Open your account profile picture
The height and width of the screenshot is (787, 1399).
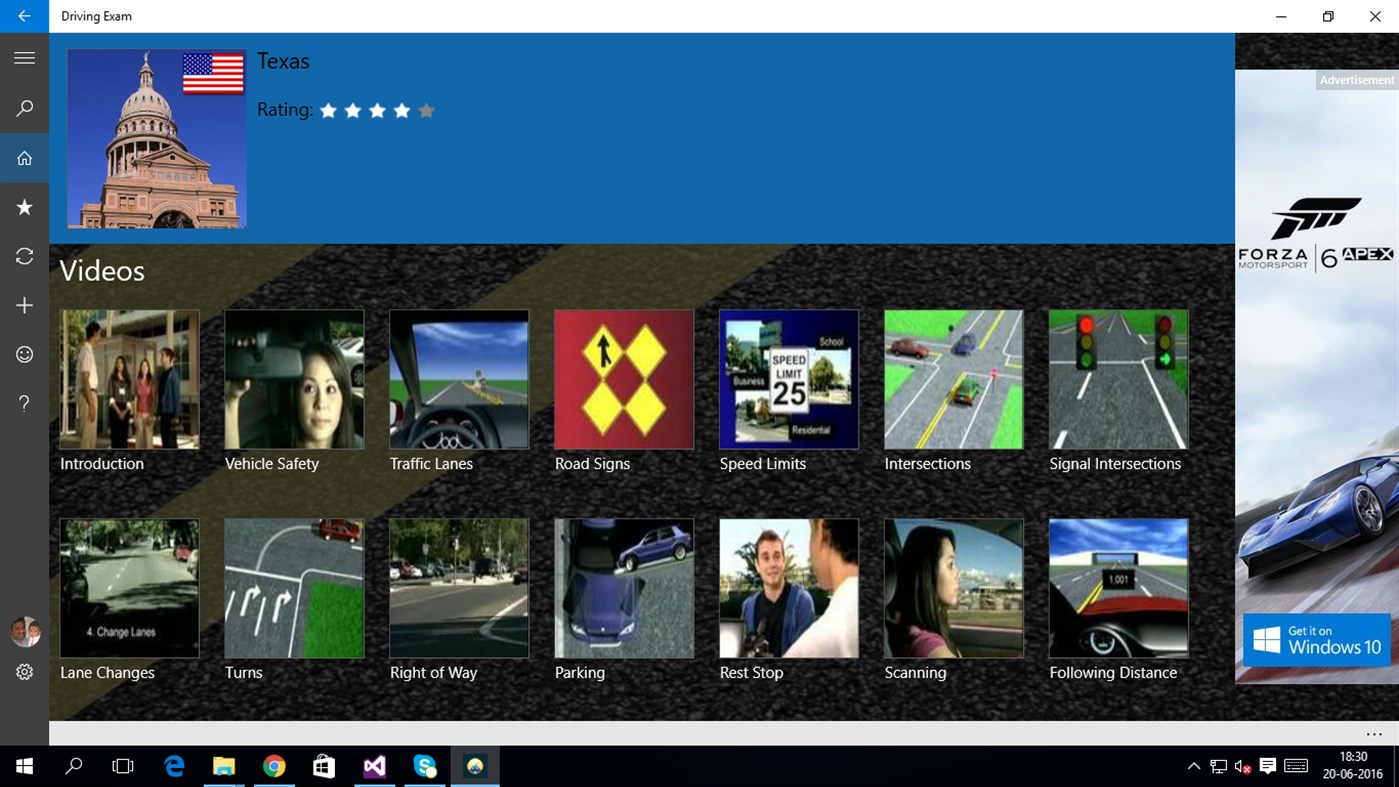coord(24,631)
